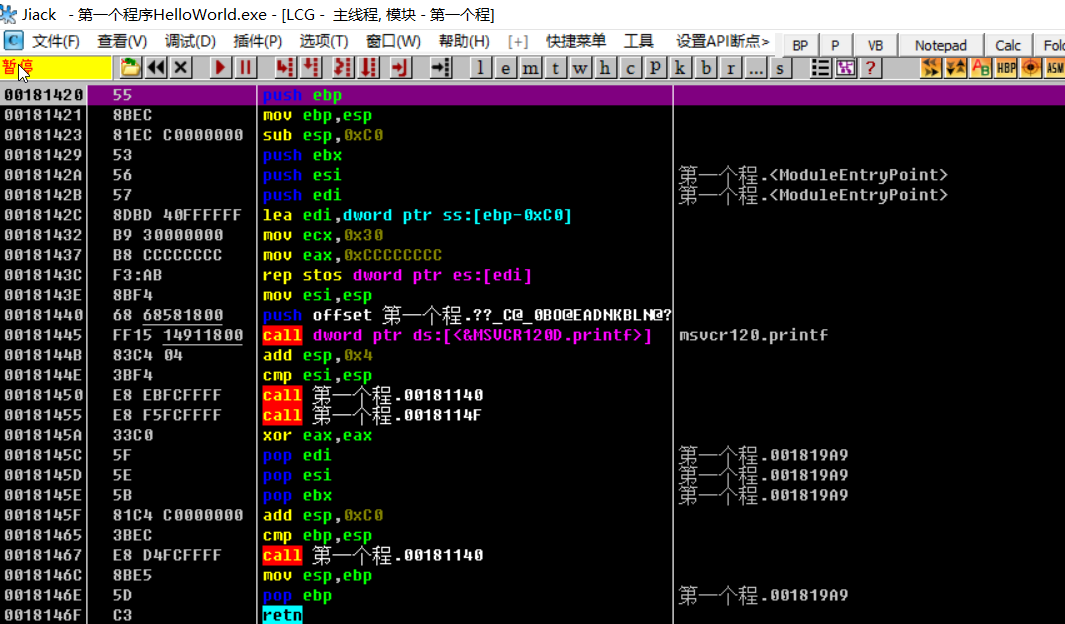The height and width of the screenshot is (624, 1065).
Task: Click the trace into icon
Action: 342,67
